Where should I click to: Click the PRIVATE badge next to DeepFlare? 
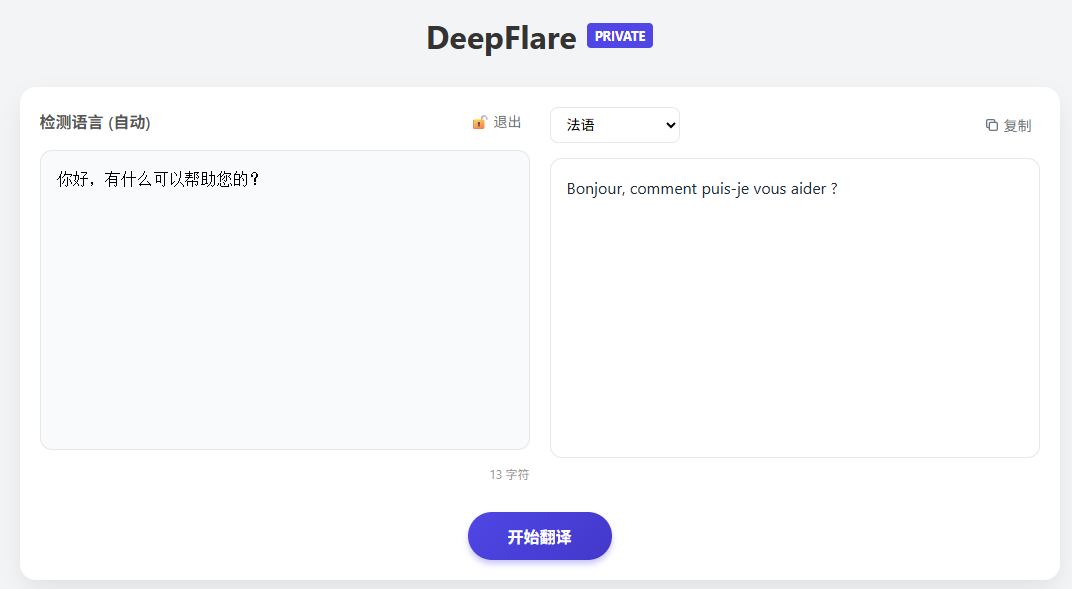click(x=619, y=35)
